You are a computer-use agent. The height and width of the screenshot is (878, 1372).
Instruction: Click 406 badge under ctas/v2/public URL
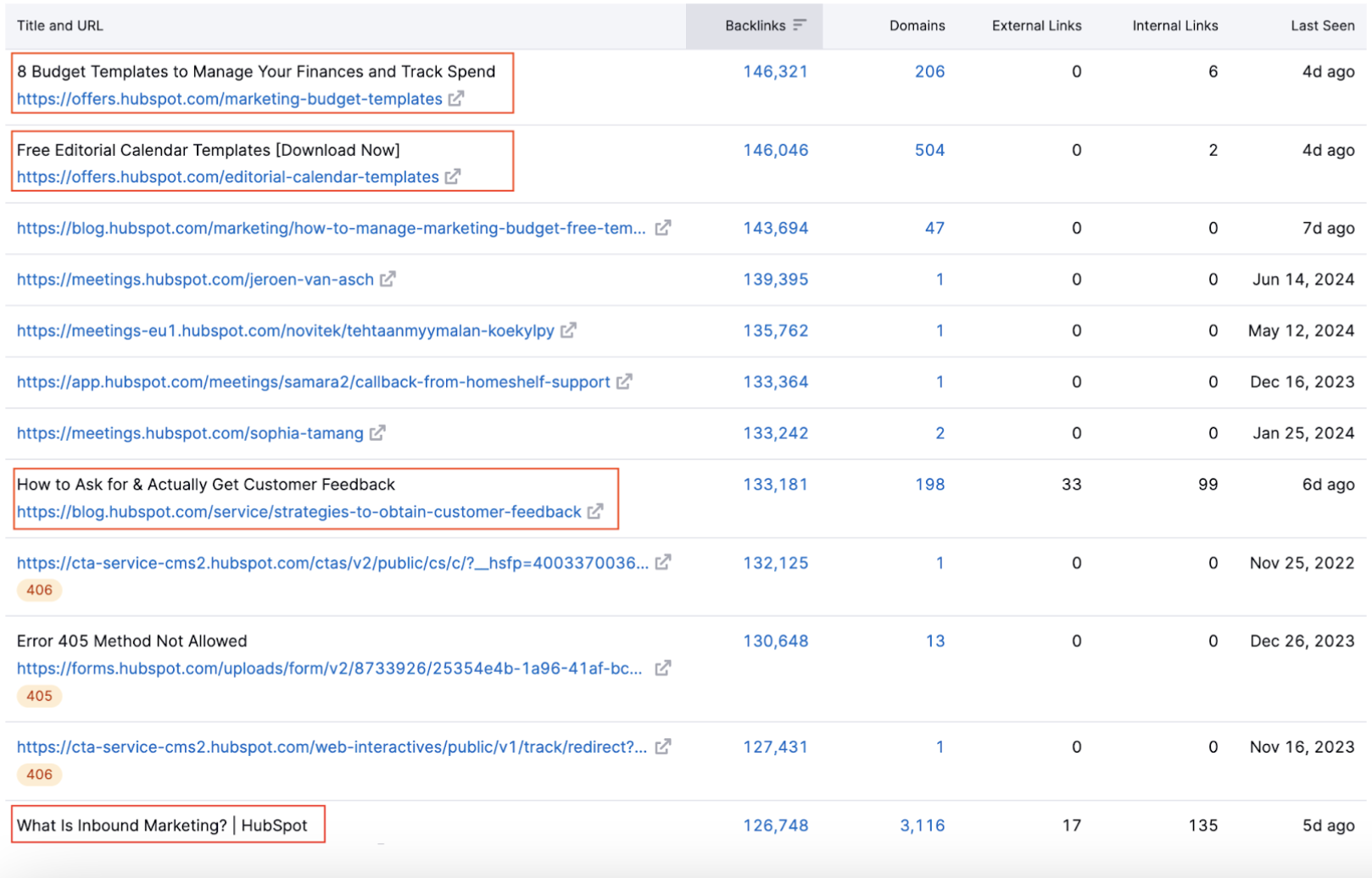39,590
